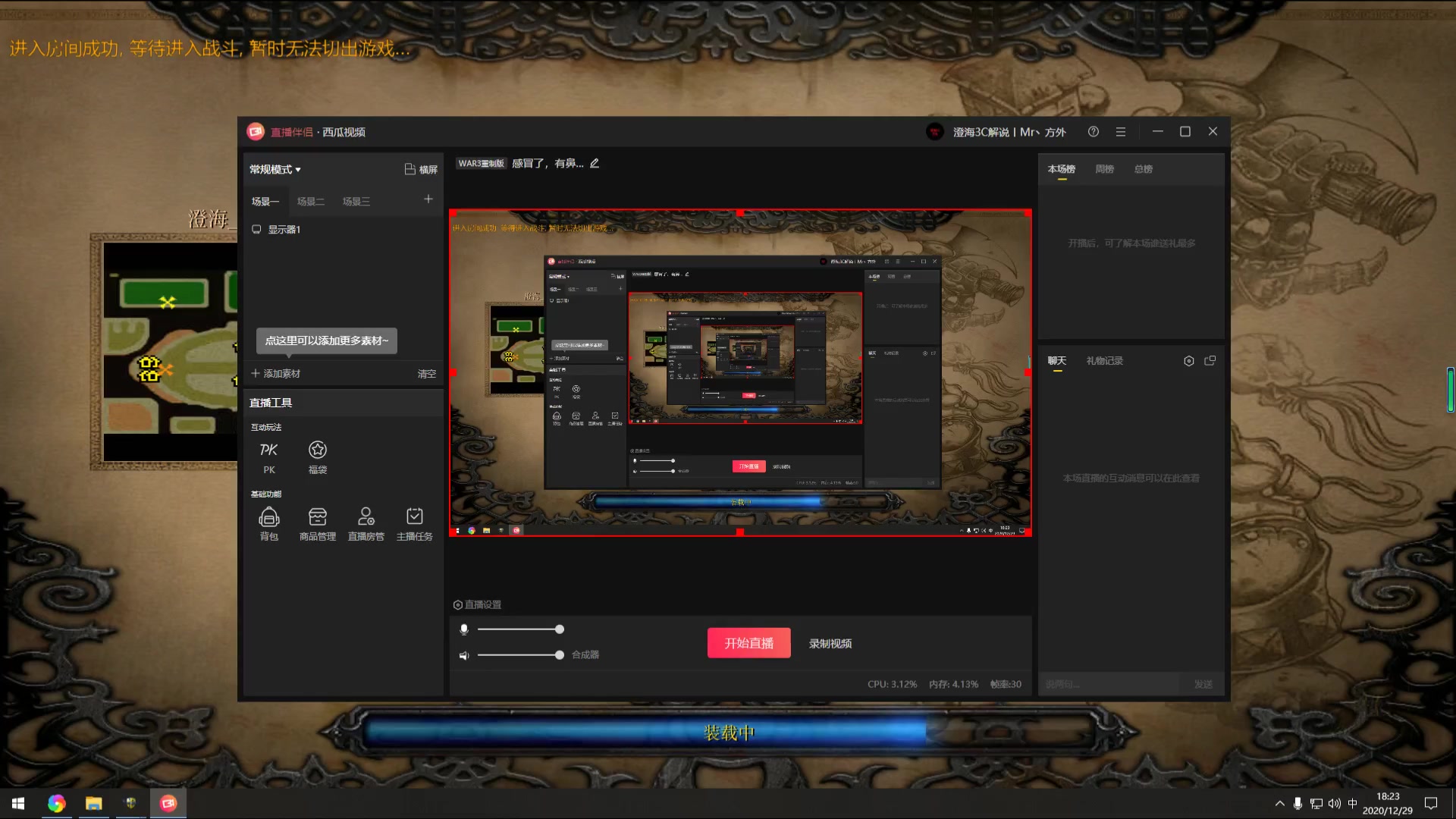Open Chrome from the taskbar
1456x819 pixels.
[57, 803]
